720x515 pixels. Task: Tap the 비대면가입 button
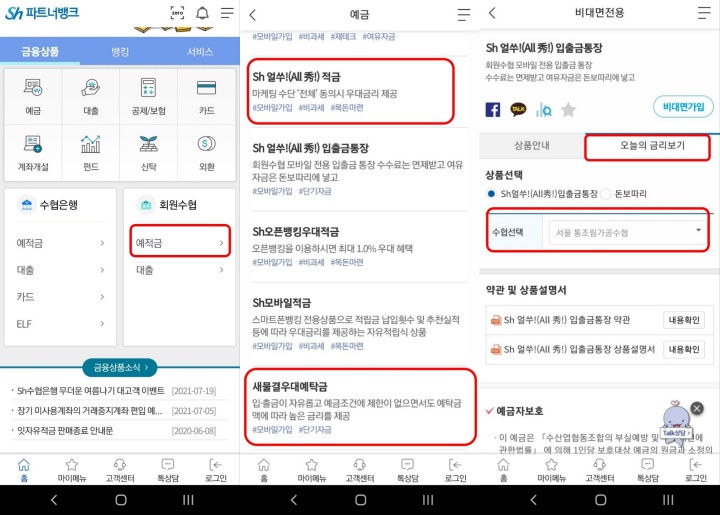[683, 106]
